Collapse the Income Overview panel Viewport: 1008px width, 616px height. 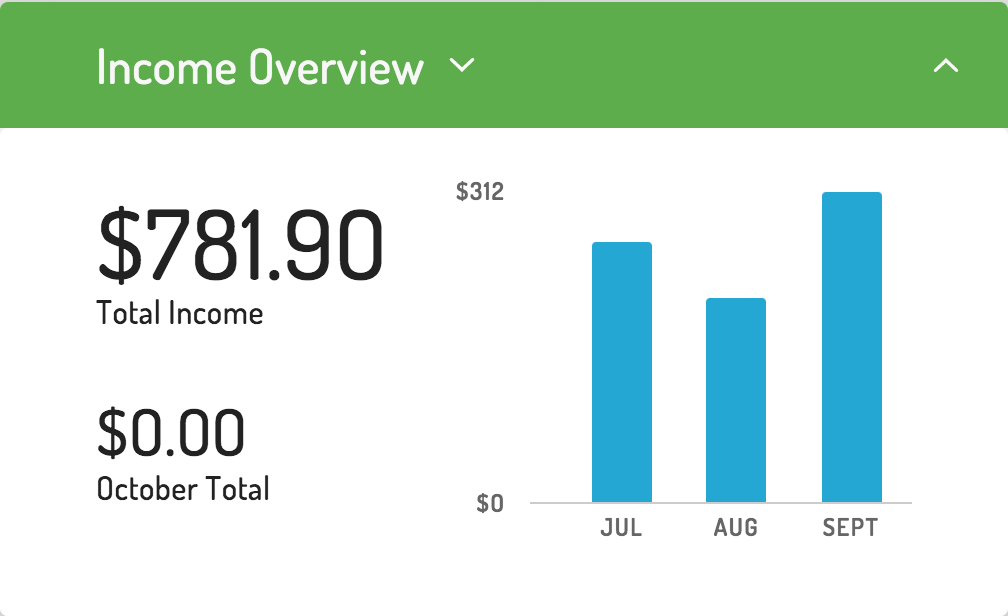pos(946,65)
